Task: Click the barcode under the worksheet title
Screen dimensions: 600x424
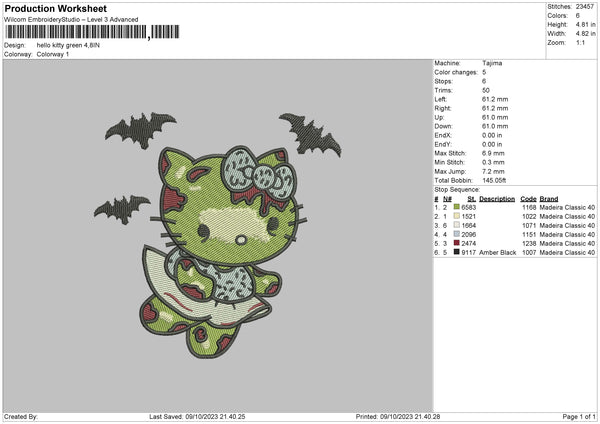Action: coord(92,32)
